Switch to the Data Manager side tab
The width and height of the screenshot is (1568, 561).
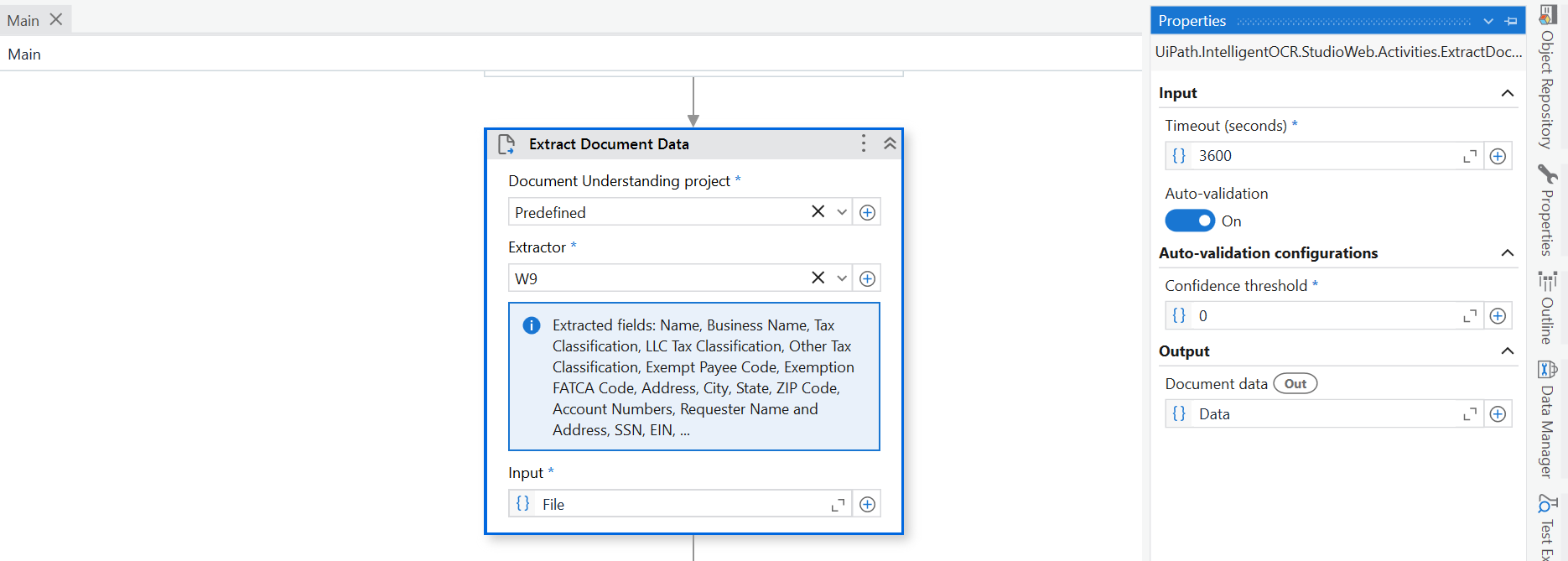1547,419
